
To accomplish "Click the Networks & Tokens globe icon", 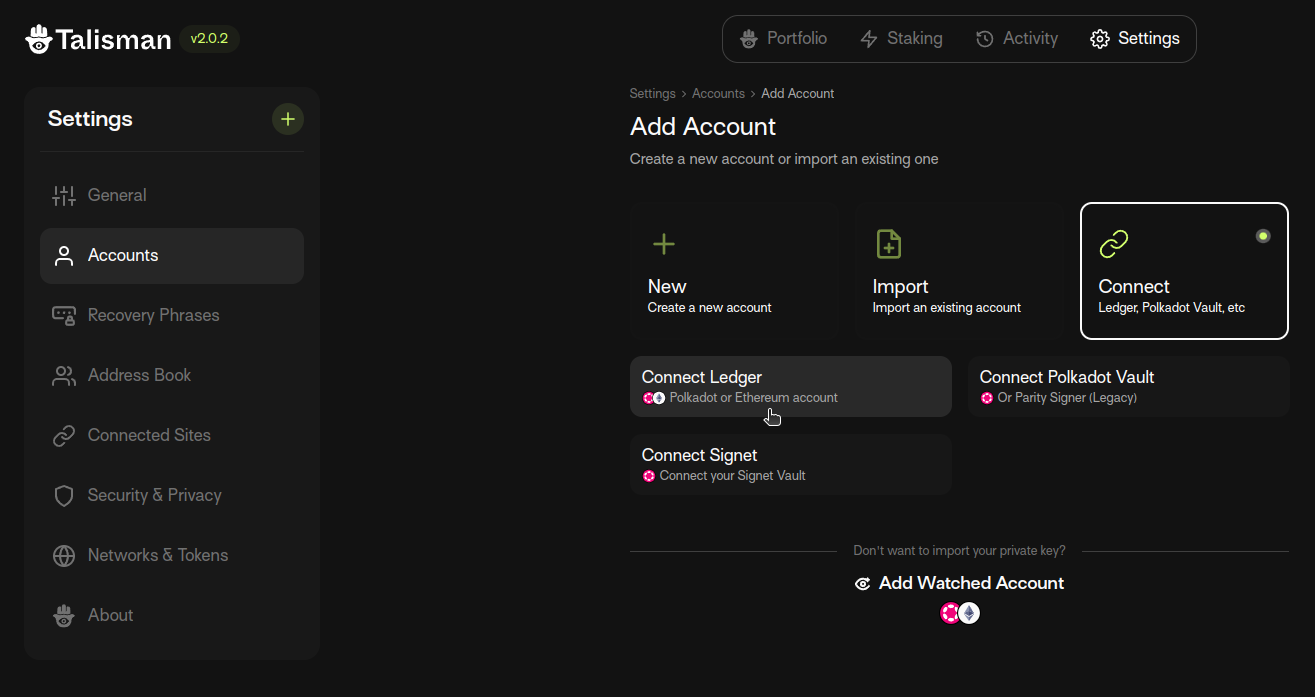I will click(x=64, y=556).
